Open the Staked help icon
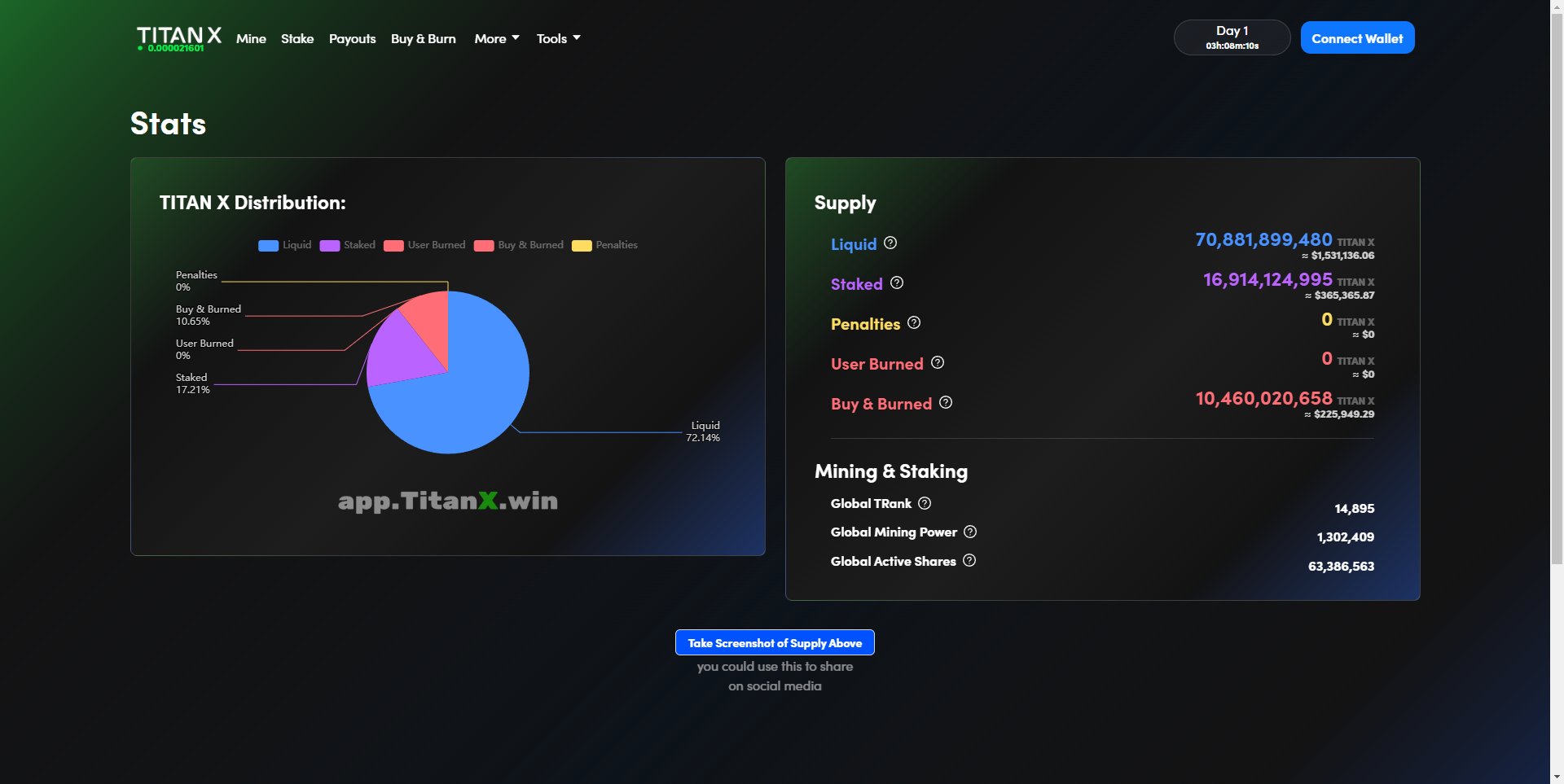Image resolution: width=1564 pixels, height=784 pixels. pos(897,283)
